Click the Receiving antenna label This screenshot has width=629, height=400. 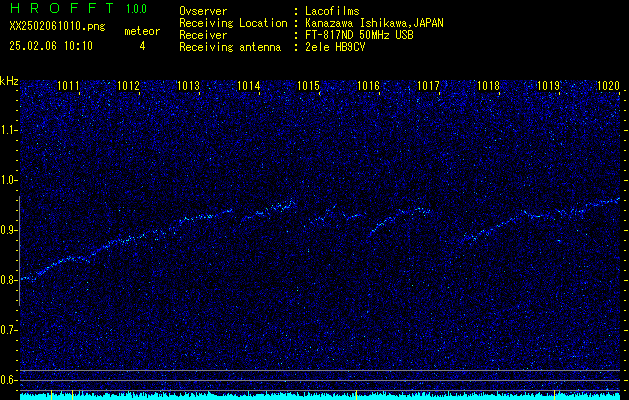point(230,47)
